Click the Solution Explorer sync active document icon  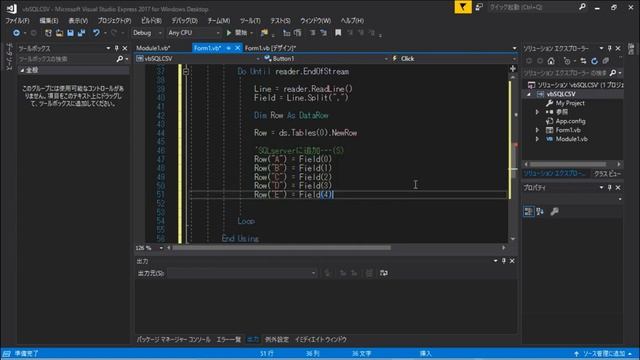click(583, 61)
